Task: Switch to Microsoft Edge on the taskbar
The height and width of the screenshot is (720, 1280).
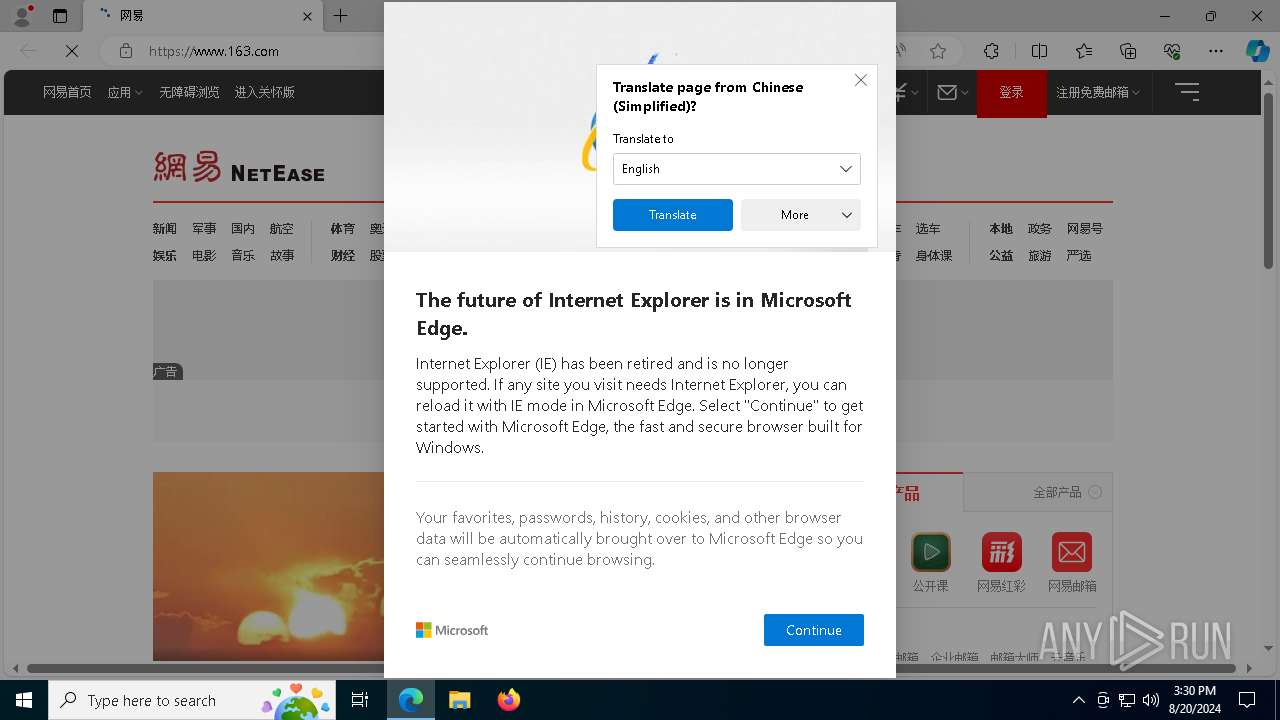Action: [411, 700]
